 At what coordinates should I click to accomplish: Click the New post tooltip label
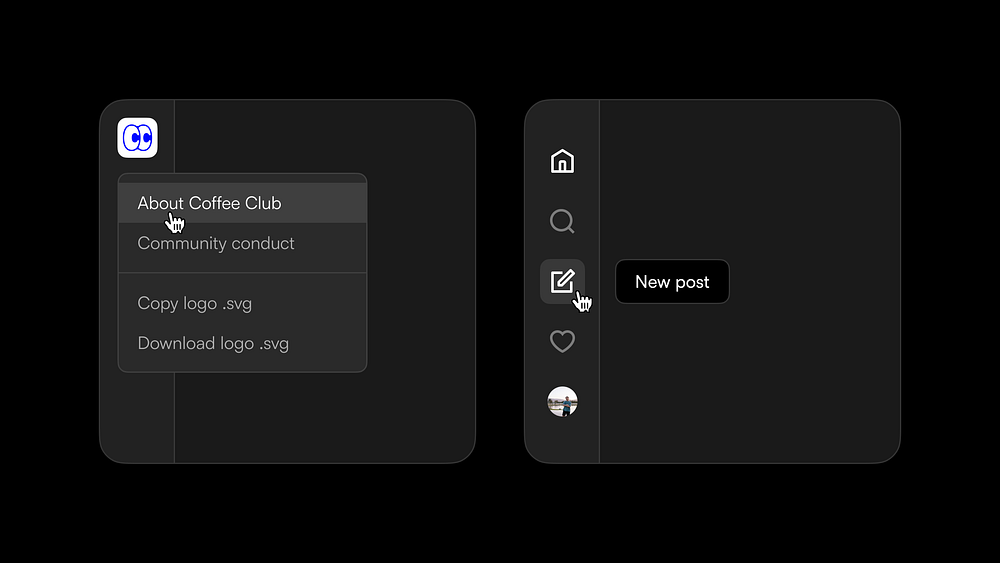[x=672, y=281]
